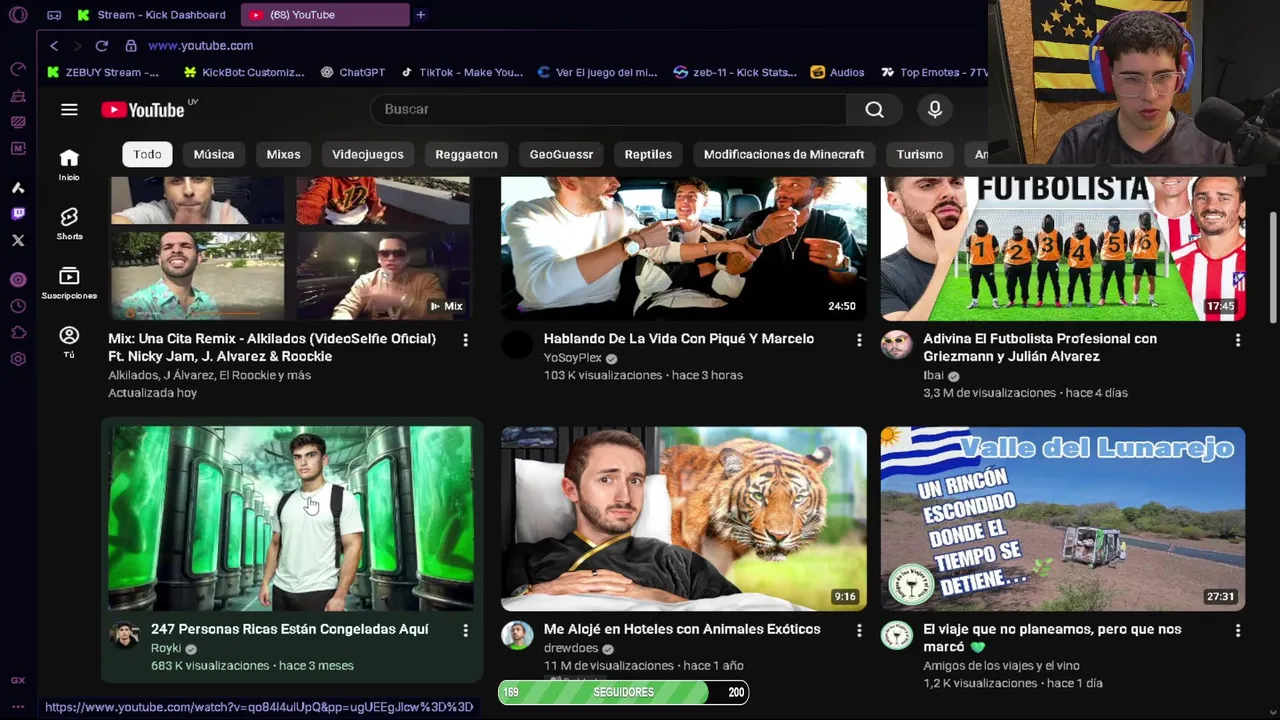
Task: Open Top Emotes 7TV bookmark
Action: coord(934,72)
